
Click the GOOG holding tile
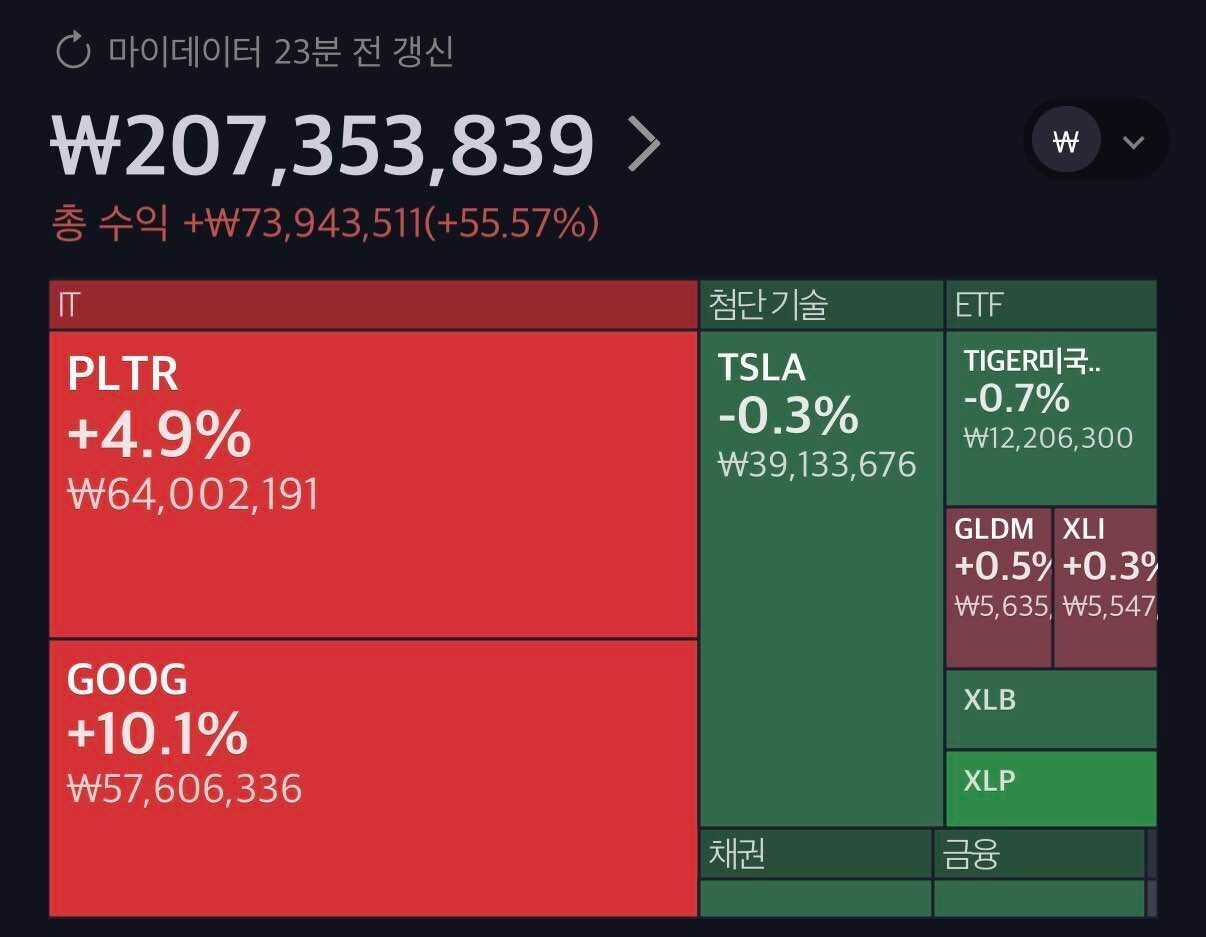(372, 777)
